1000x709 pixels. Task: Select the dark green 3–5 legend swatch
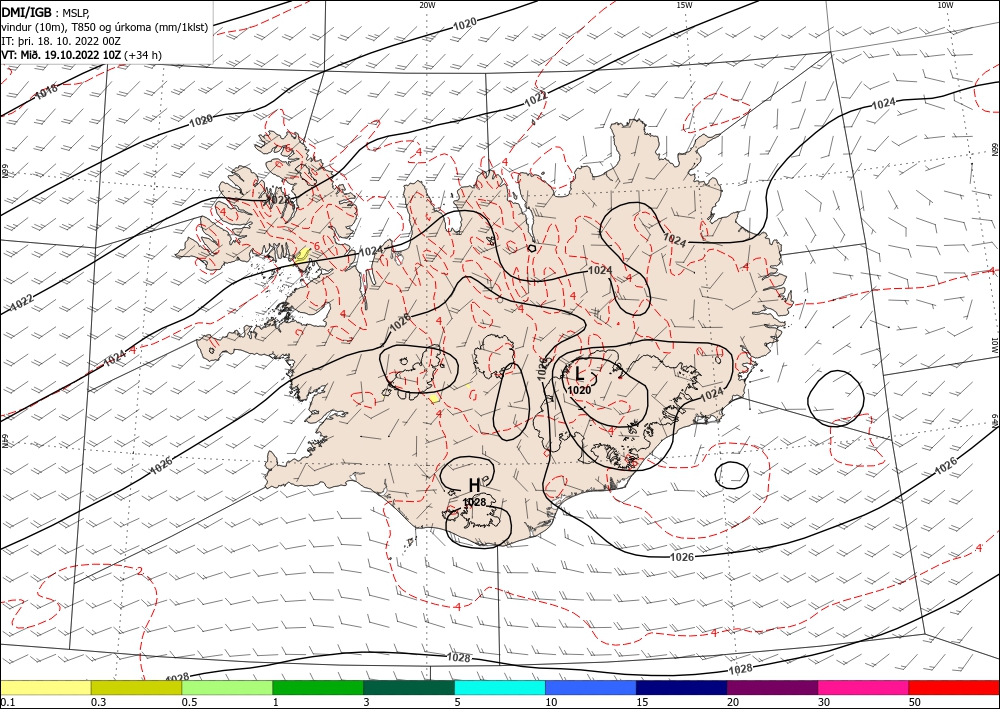pos(409,687)
